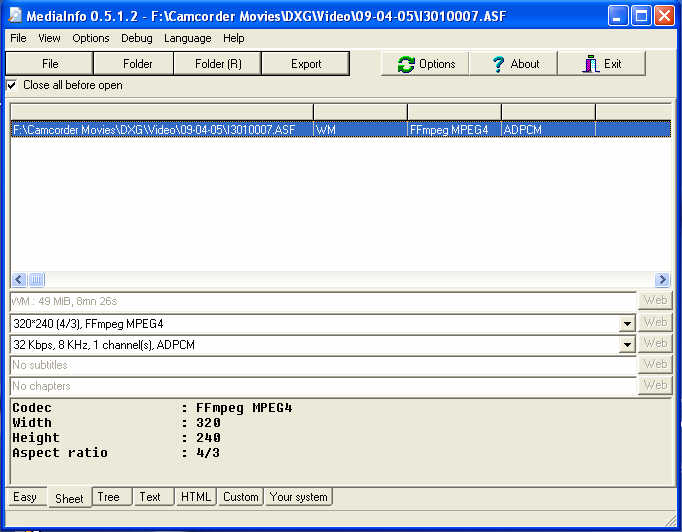Click the horizontal scrollbar thumb
Screen dimensions: 682x532
pos(37,279)
